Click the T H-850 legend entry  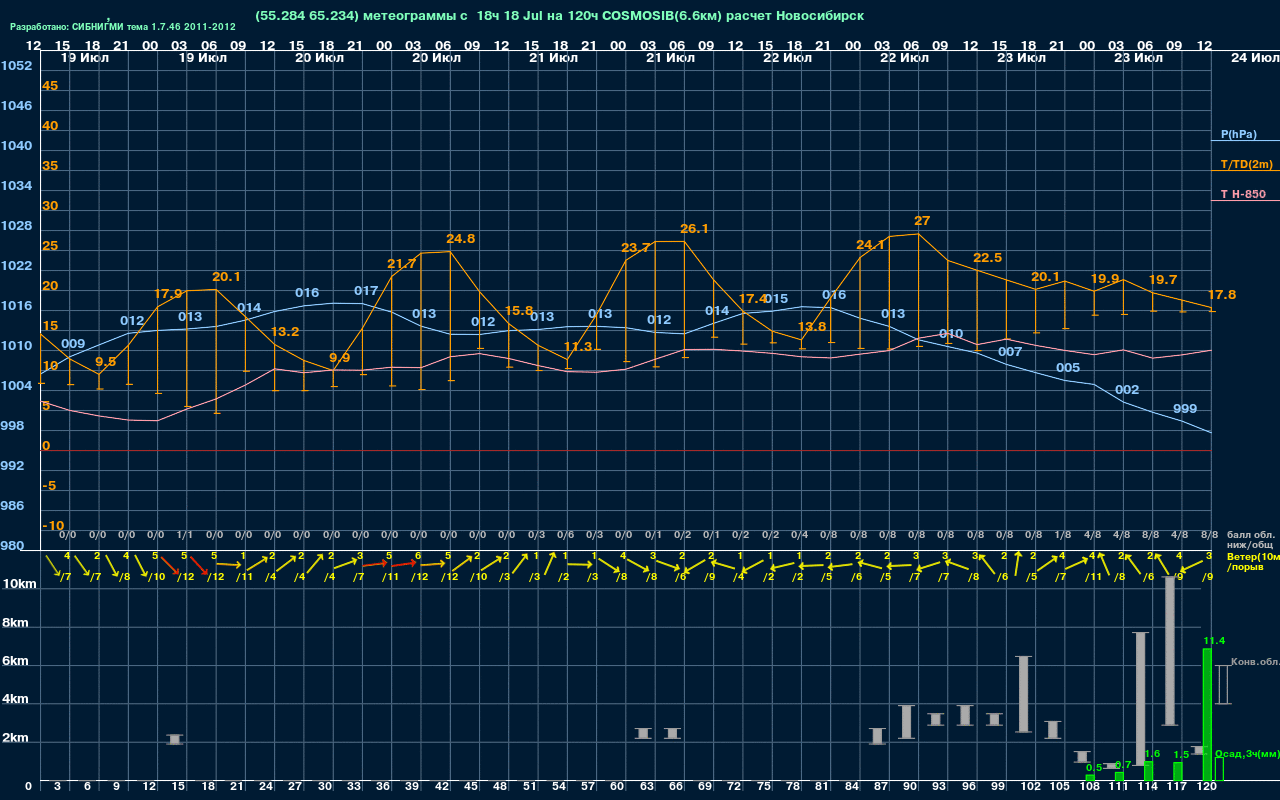pos(1244,194)
